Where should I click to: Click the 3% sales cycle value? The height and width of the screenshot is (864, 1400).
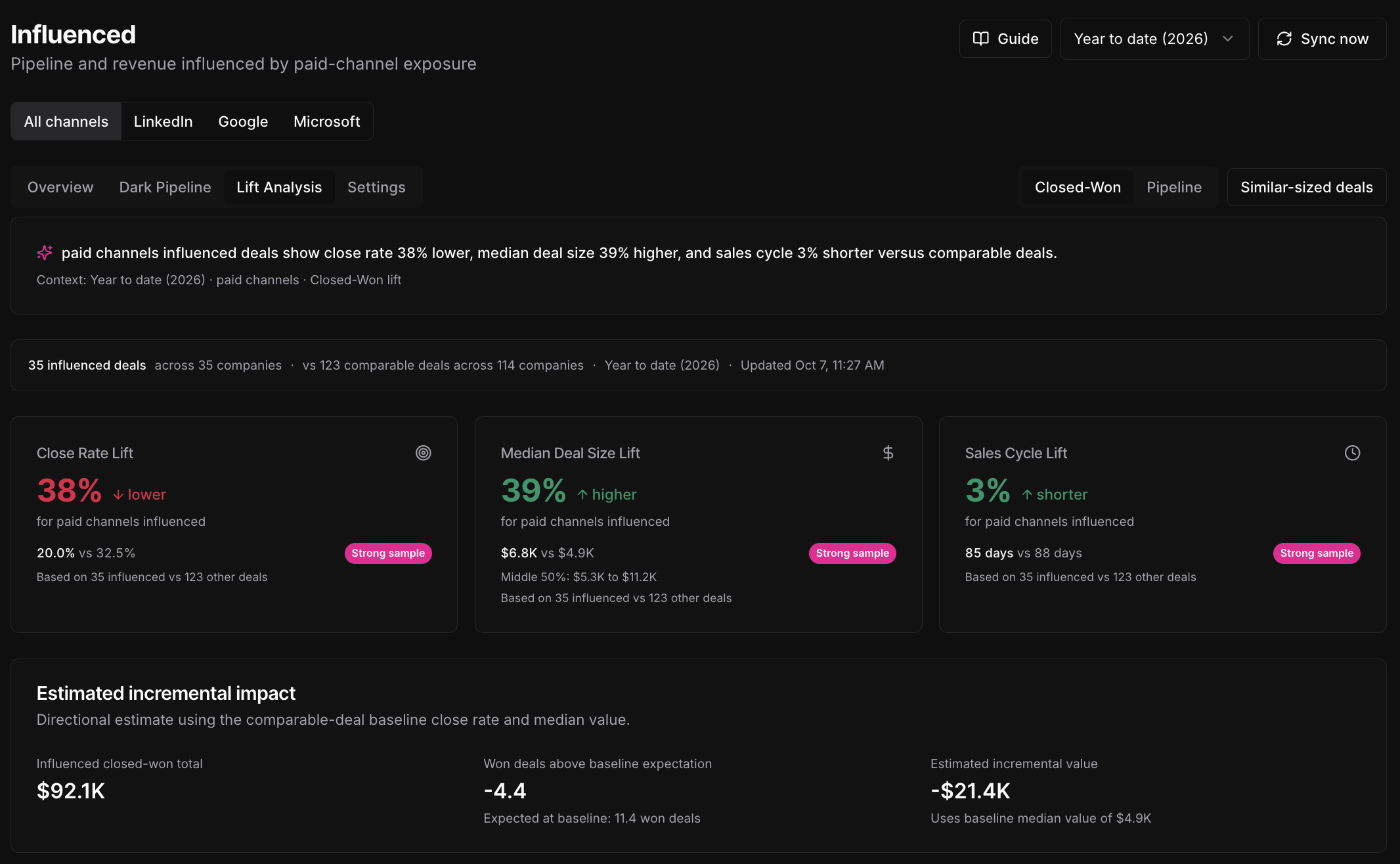[x=988, y=491]
